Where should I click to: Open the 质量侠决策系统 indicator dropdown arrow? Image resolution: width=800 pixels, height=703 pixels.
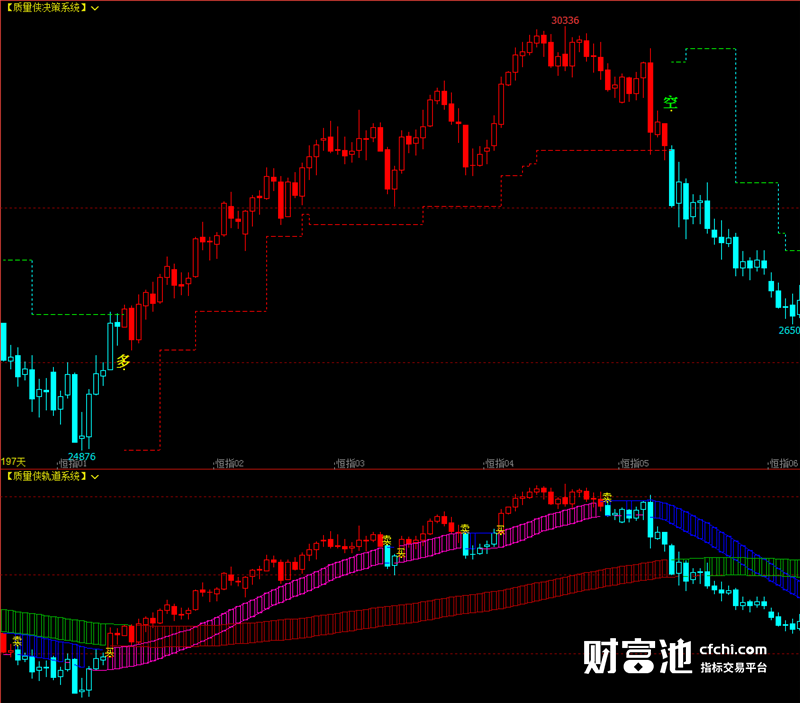point(95,8)
